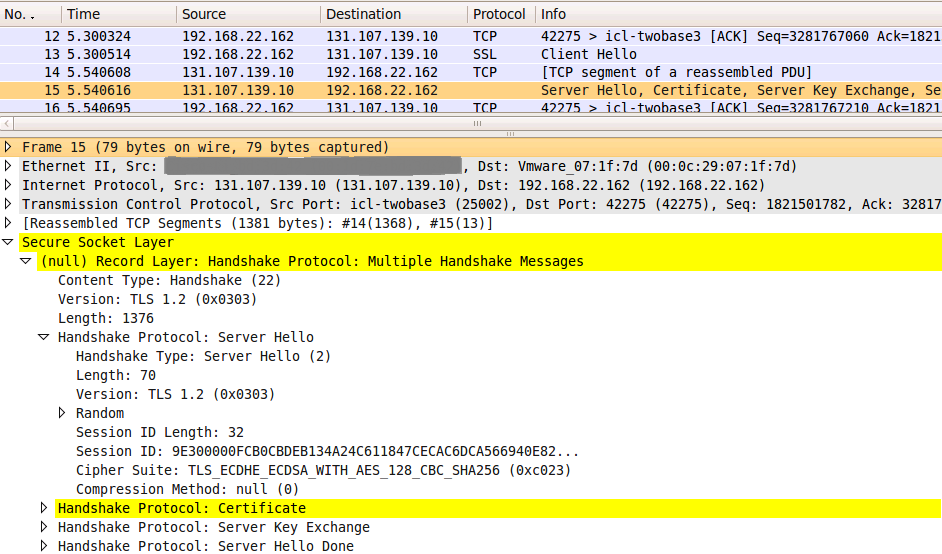Expand Transmission Control Protocol node
This screenshot has width=942, height=554.
8,204
